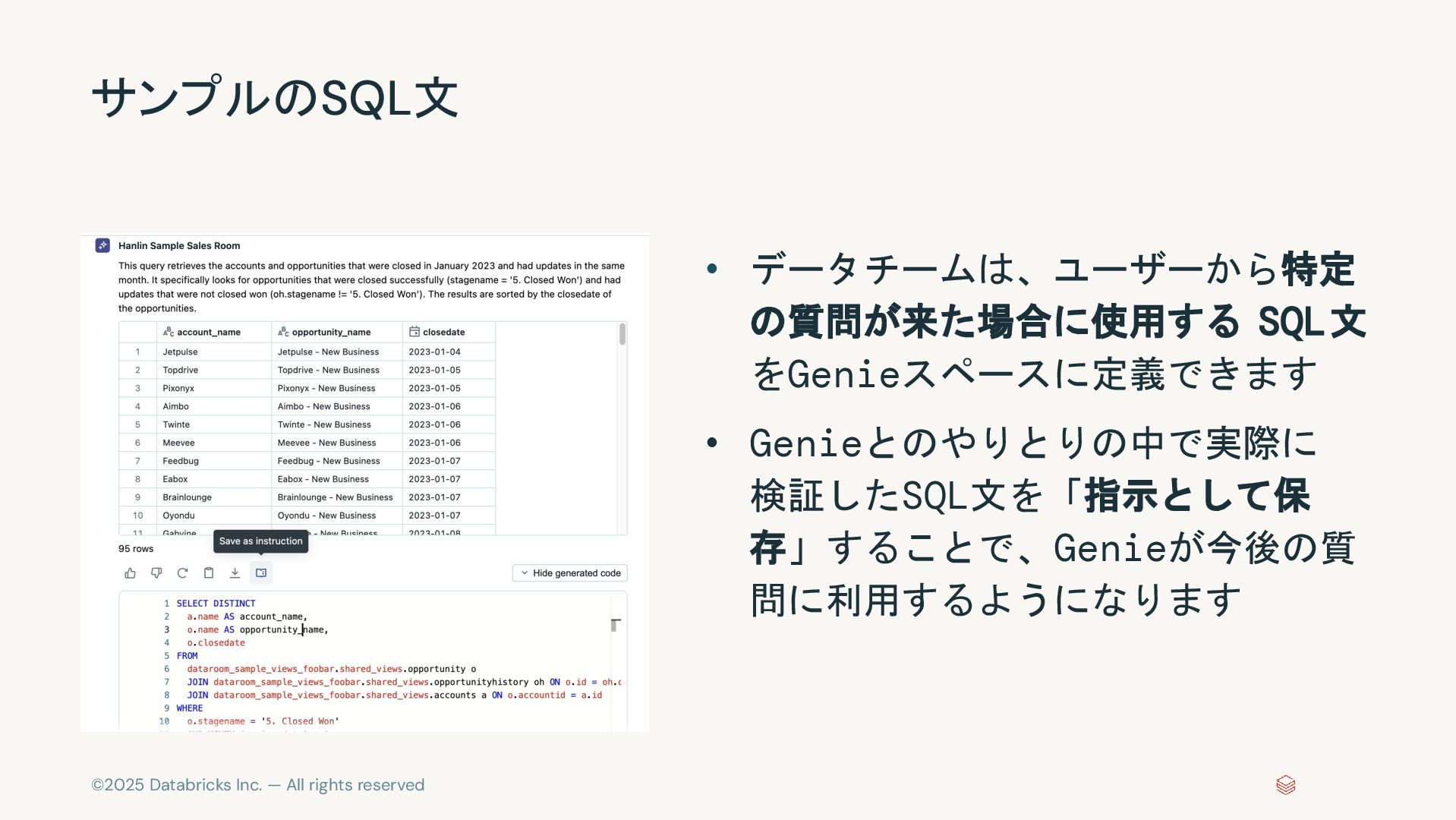
Task: Click the regenerate response icon
Action: click(x=182, y=573)
